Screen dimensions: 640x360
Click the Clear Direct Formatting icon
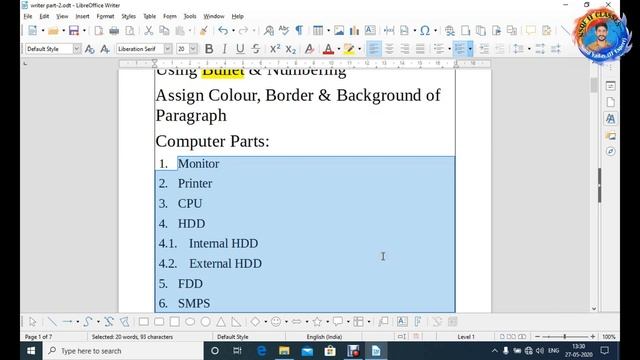309,49
